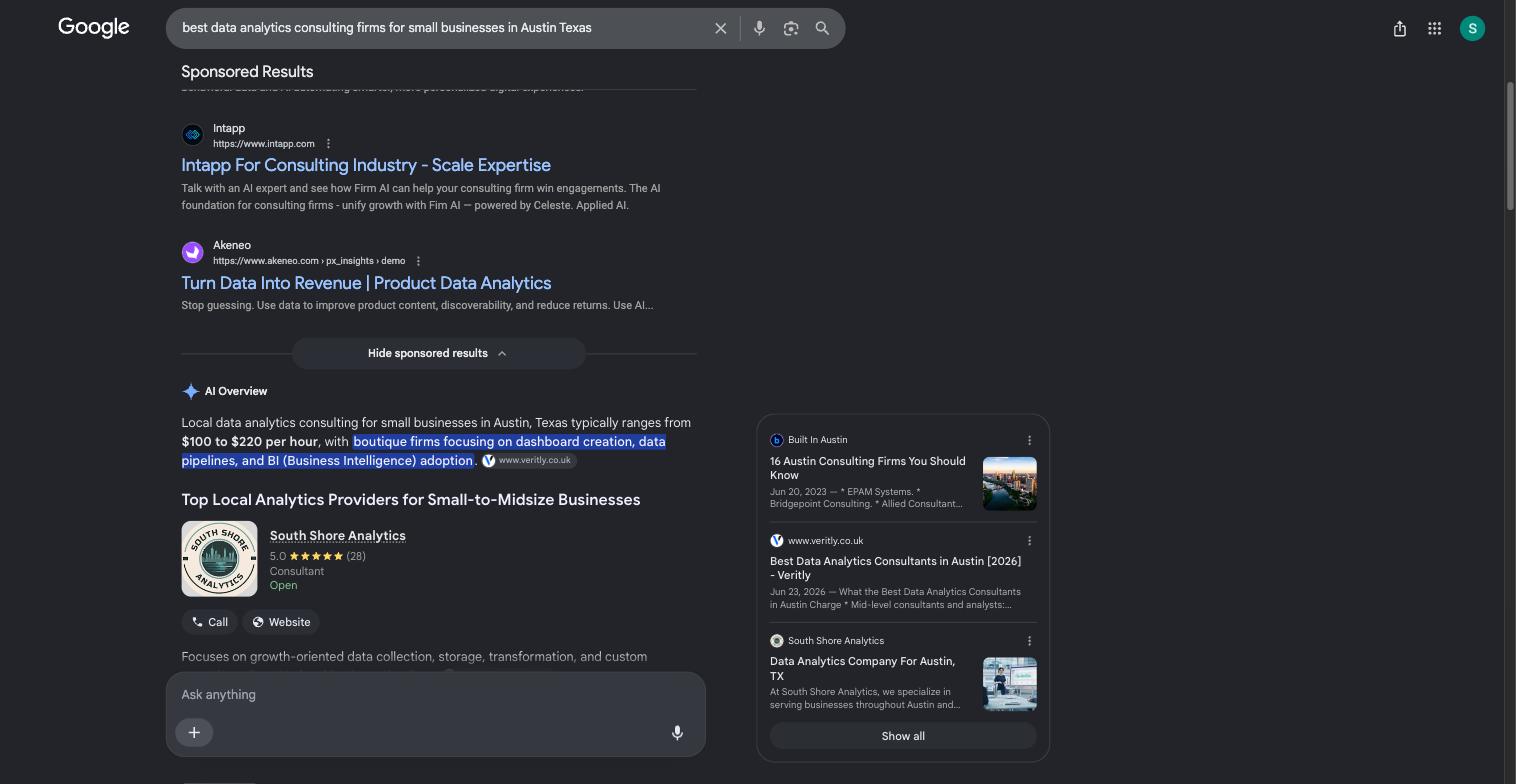This screenshot has width=1516, height=784.
Task: Open search by image (Lens)
Action: coord(791,28)
